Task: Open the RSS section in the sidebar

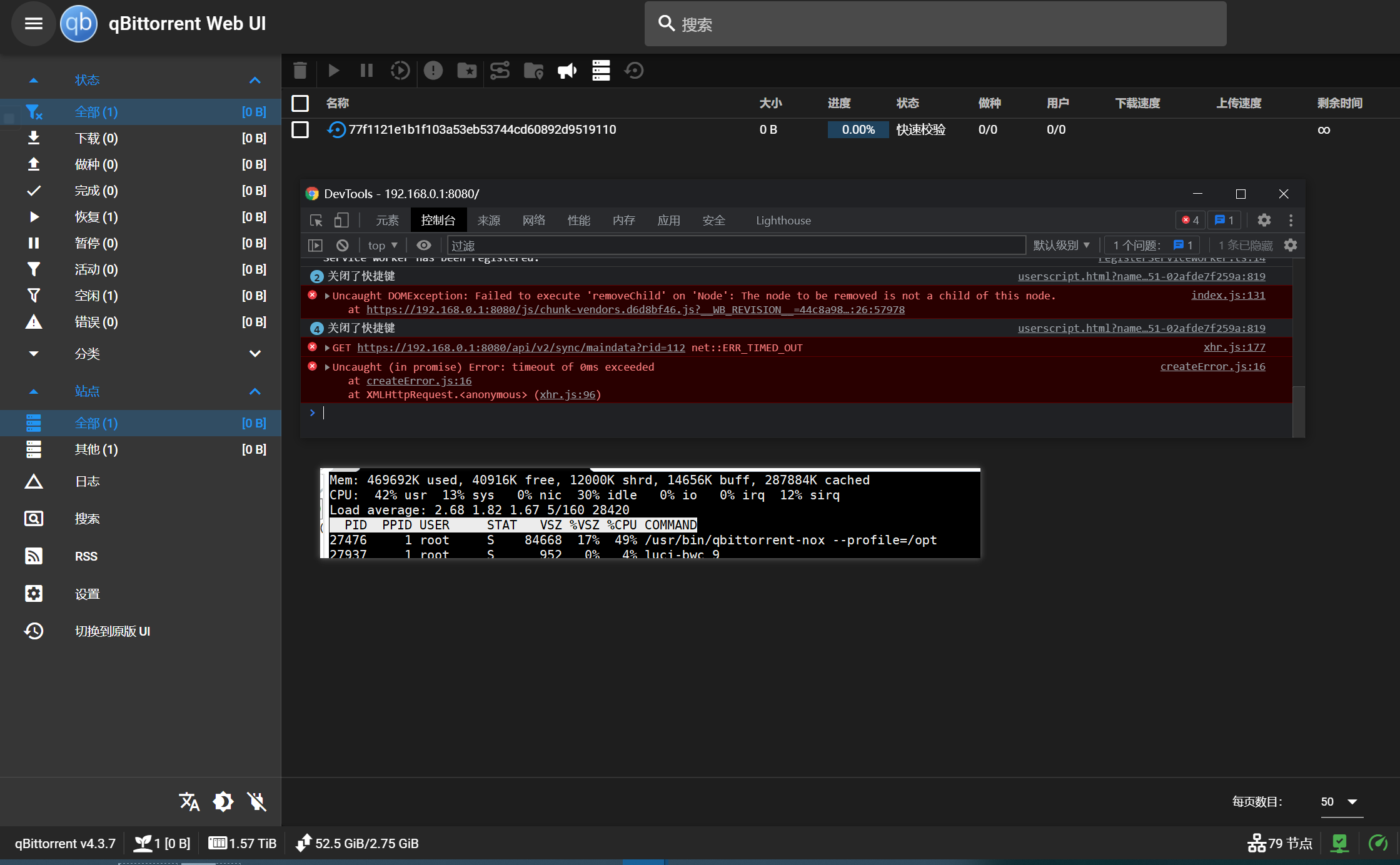Action: (x=86, y=556)
